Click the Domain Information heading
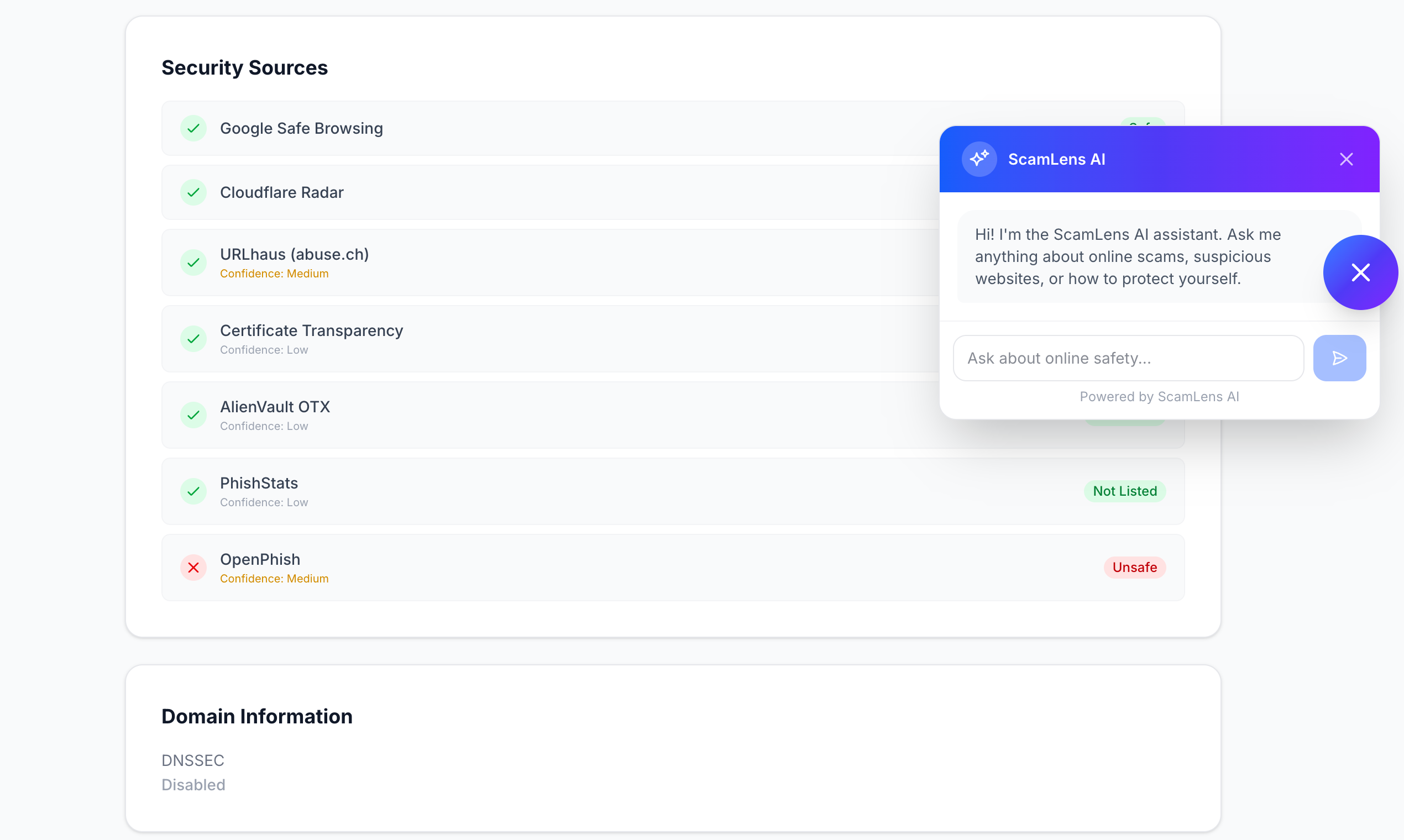This screenshot has height=840, width=1404. pos(256,716)
